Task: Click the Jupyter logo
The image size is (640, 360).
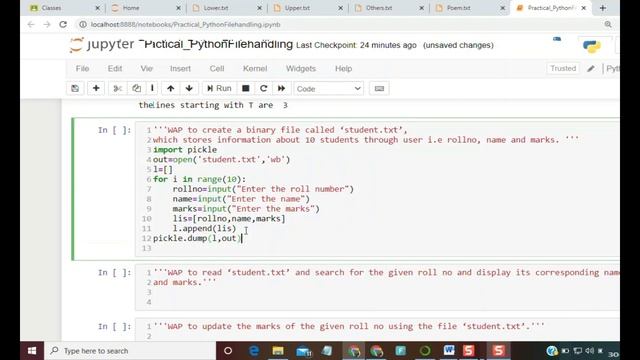Action: (102, 44)
